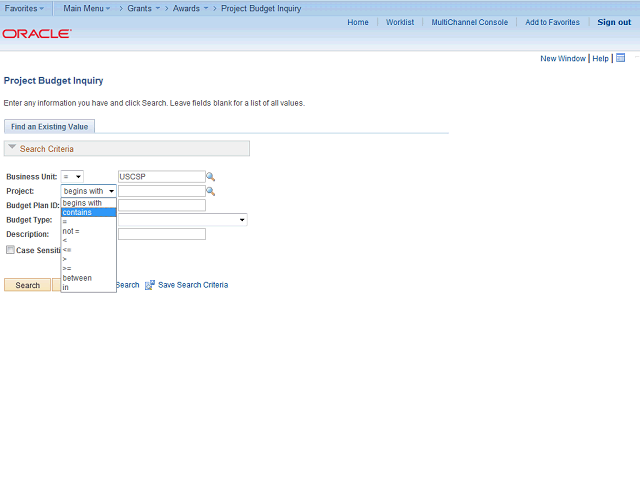Open Business Unit lookup magnifier icon
This screenshot has width=640, height=480.
210,177
